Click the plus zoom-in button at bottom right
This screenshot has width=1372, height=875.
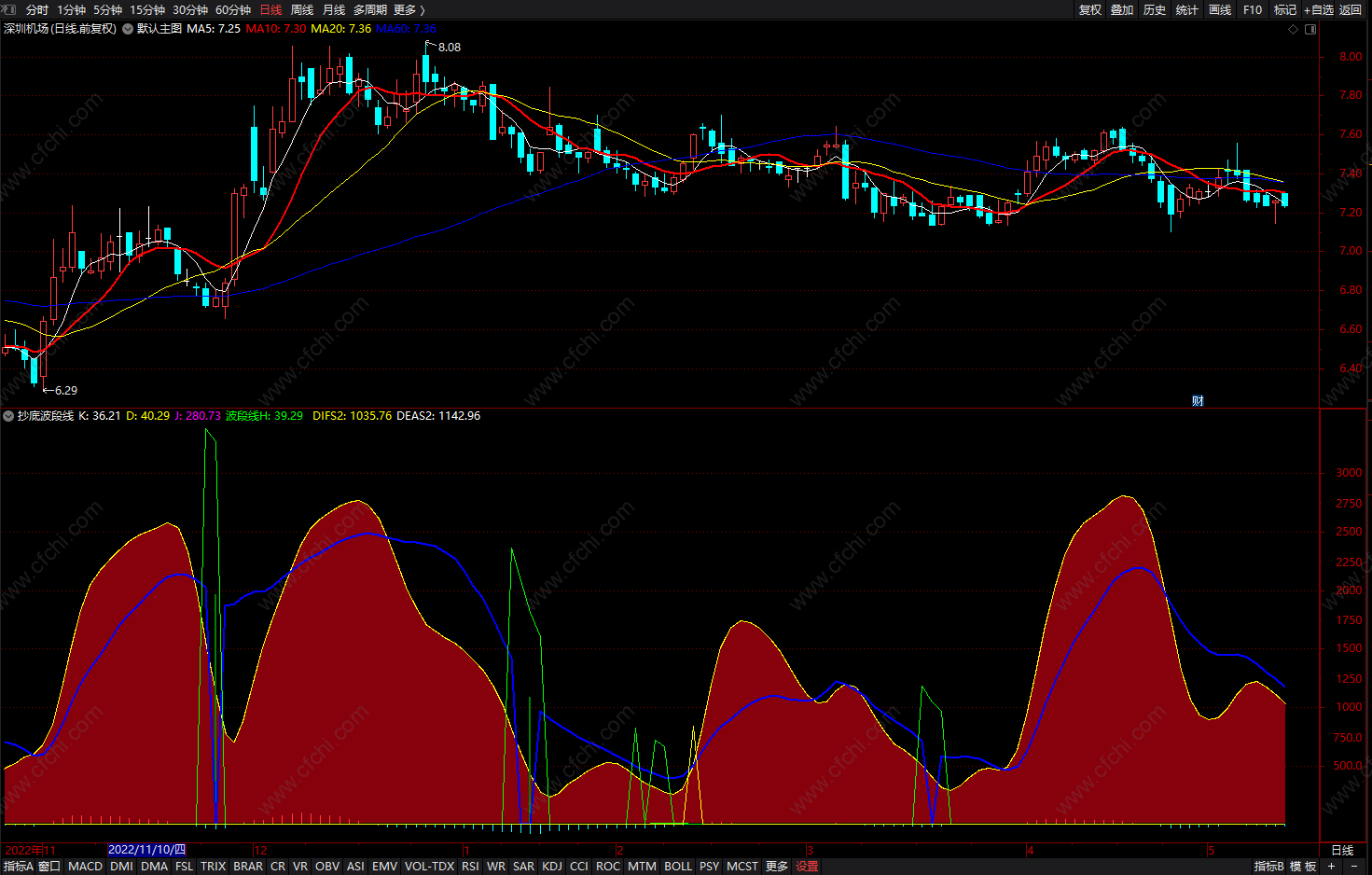1332,867
